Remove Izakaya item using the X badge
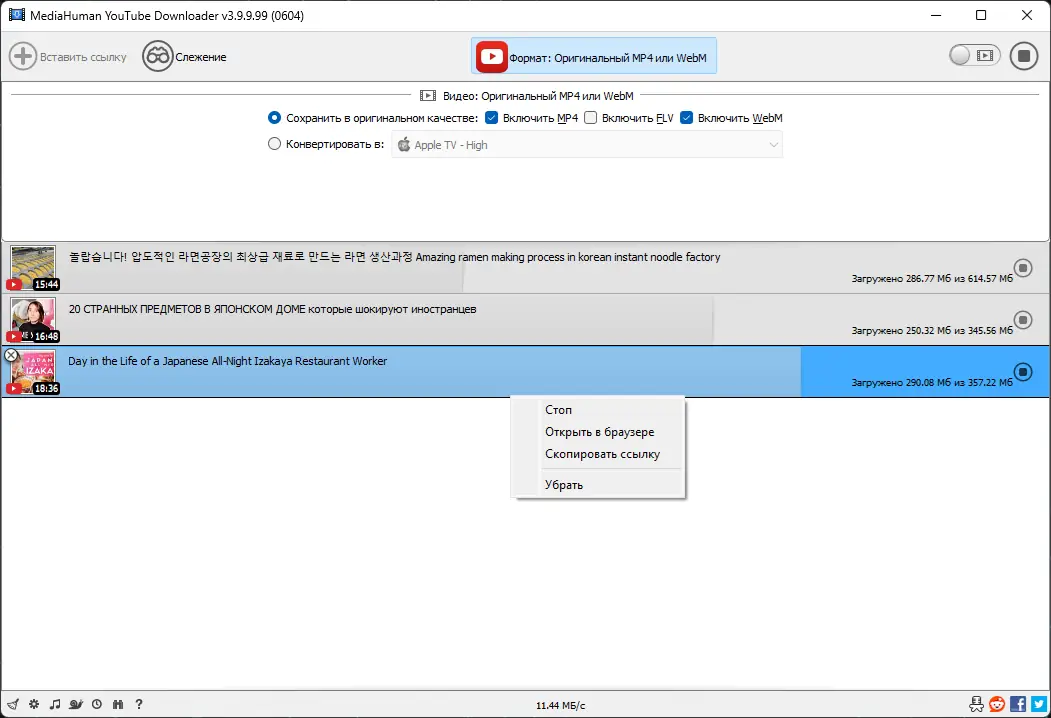 click(11, 355)
